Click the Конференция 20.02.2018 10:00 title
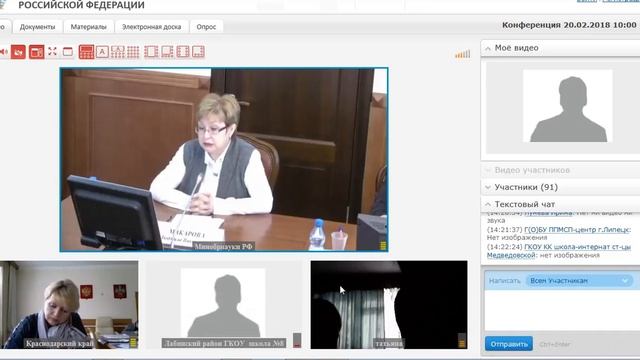This screenshot has width=640, height=360. pos(569,25)
